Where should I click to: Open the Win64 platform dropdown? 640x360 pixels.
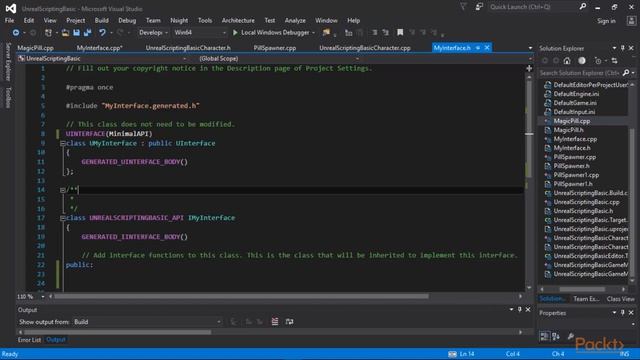click(200, 33)
